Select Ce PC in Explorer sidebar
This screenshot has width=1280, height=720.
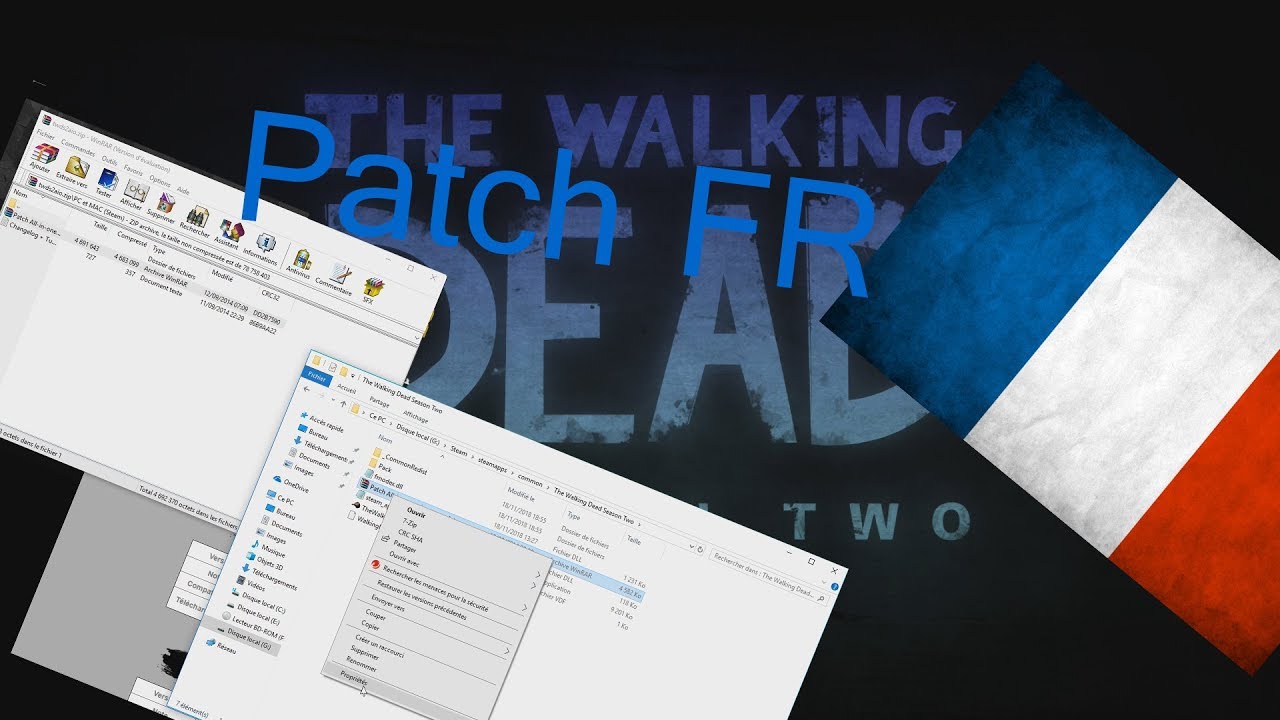[285, 499]
